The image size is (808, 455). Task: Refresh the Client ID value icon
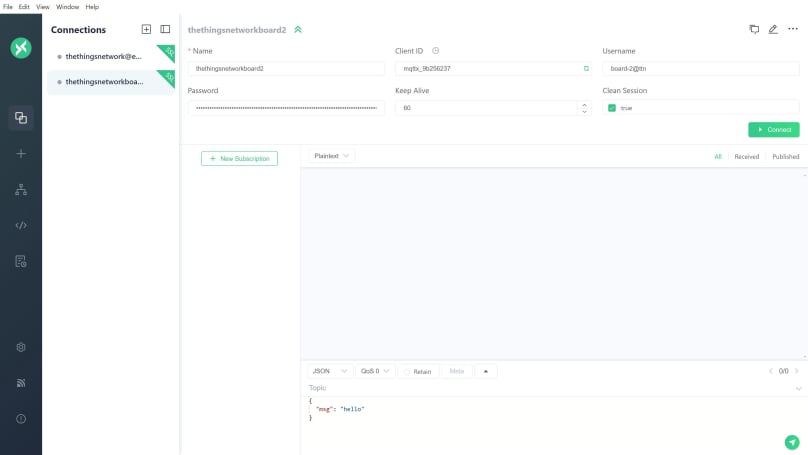point(586,69)
